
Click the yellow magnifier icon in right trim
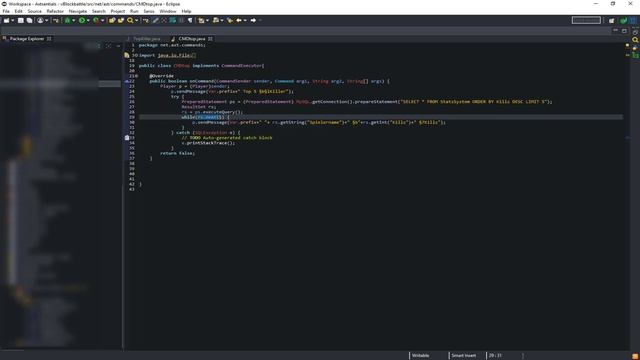tap(635, 40)
